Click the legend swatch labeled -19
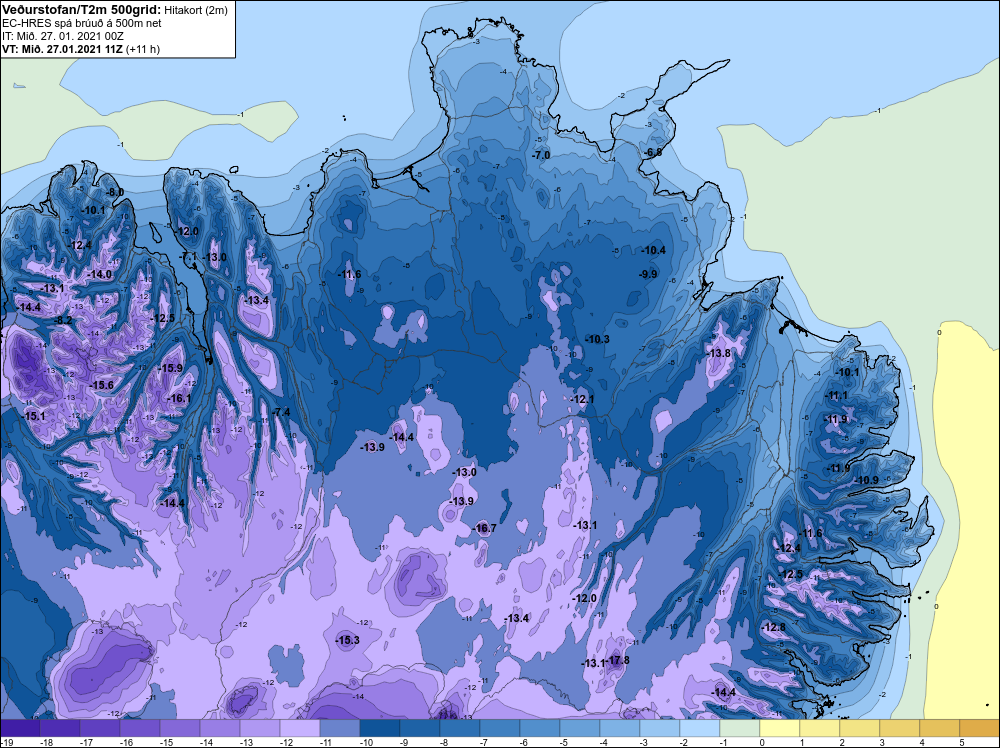 (20, 729)
